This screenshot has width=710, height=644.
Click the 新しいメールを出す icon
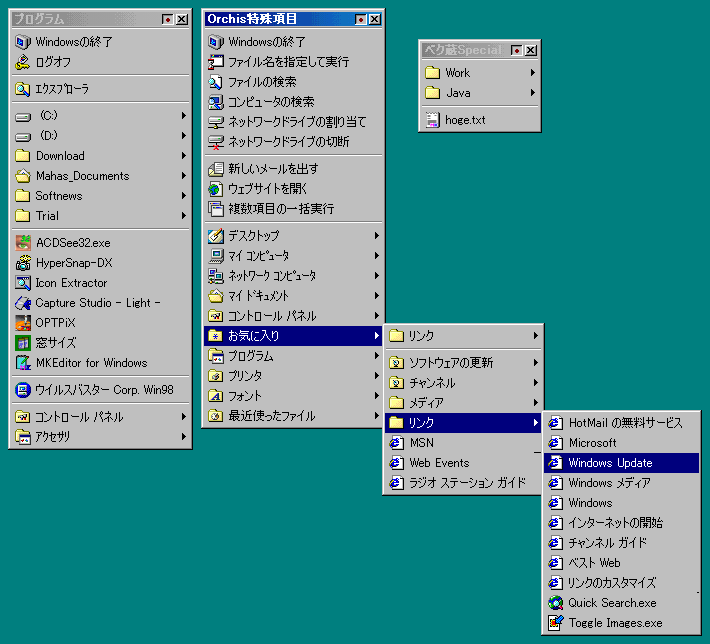point(216,169)
